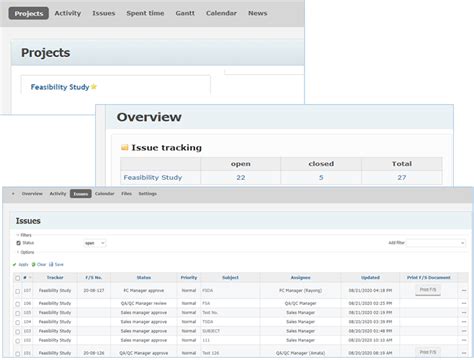Open actions menu icon for issue 103
The image size is (474, 360).
point(464,331)
